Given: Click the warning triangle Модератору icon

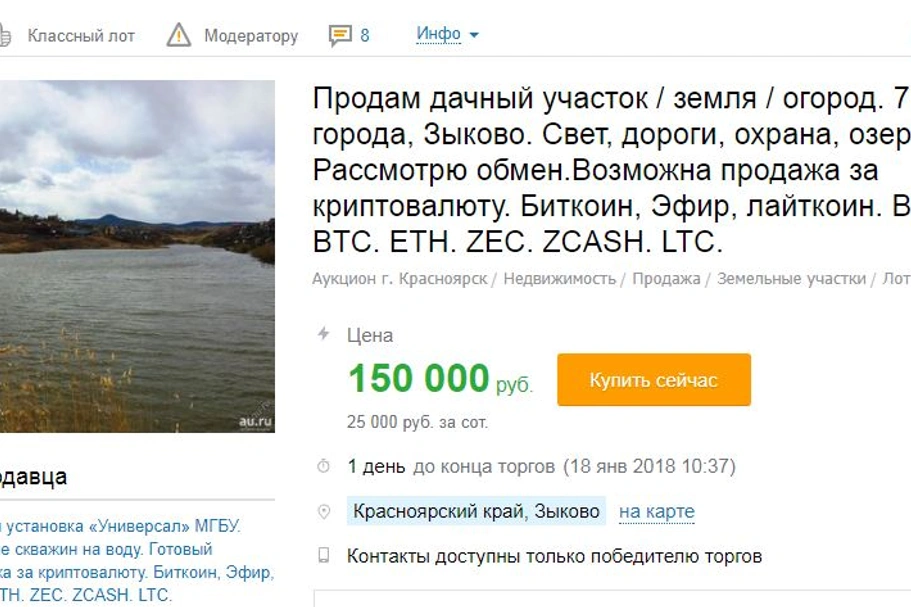Looking at the screenshot, I should (x=179, y=35).
